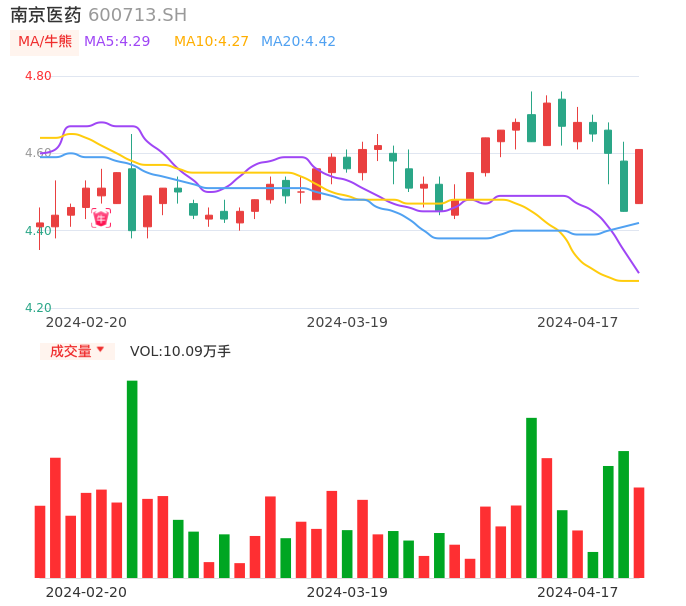The height and width of the screenshot is (606, 686).
Task: Click the MA5:4.29 legend label
Action: pyautogui.click(x=117, y=42)
